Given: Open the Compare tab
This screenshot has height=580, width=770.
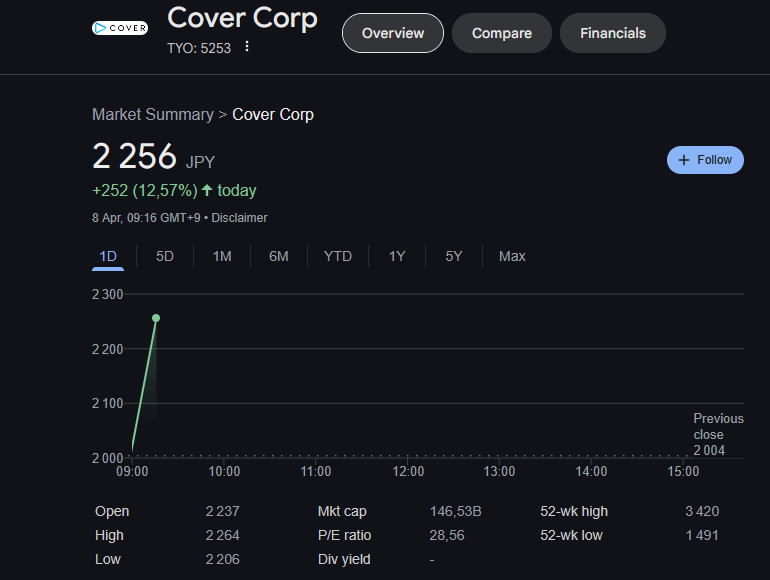Looking at the screenshot, I should (502, 33).
